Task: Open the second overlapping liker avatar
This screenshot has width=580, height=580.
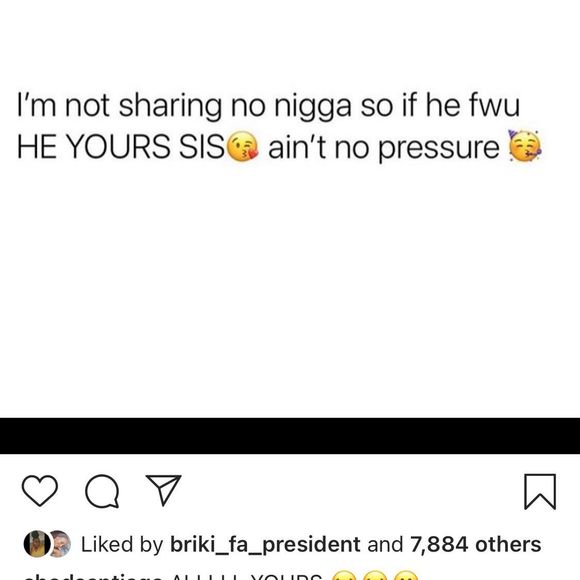Action: (61, 544)
